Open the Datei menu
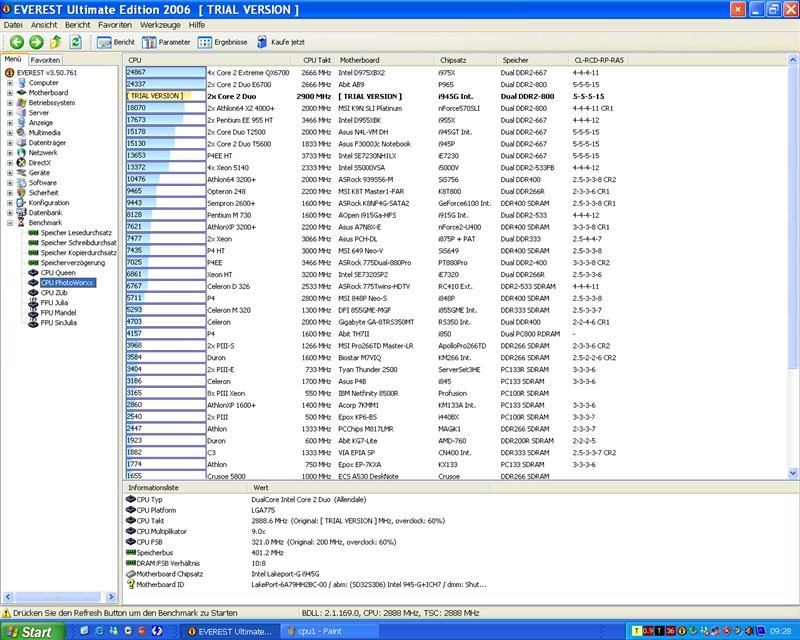This screenshot has height=640, width=800. click(13, 25)
